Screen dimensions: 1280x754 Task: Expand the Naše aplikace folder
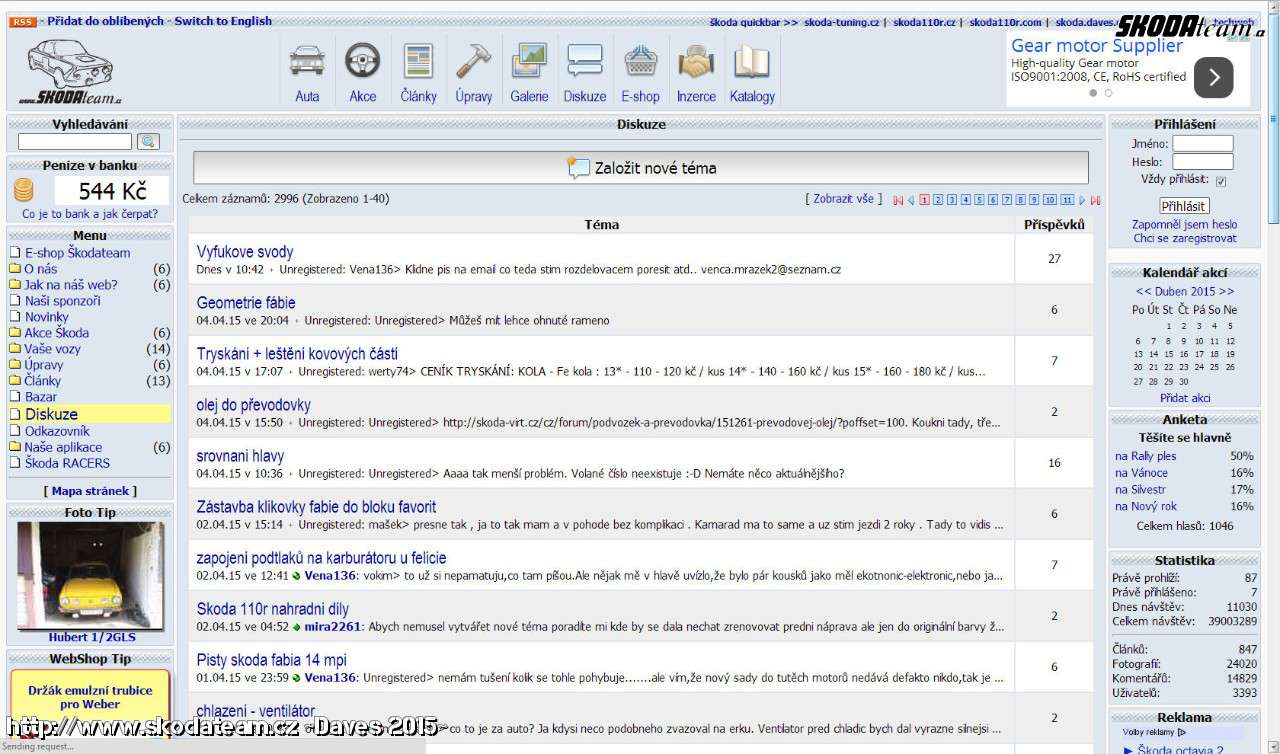tap(15, 447)
